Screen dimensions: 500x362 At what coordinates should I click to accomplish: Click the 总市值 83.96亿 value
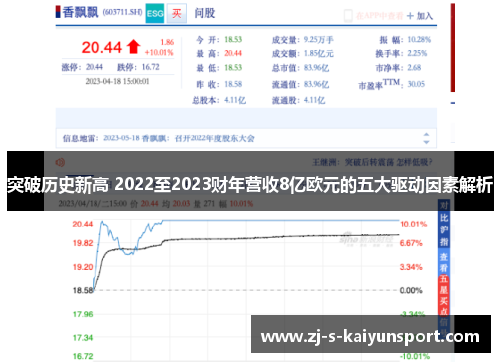coord(316,68)
